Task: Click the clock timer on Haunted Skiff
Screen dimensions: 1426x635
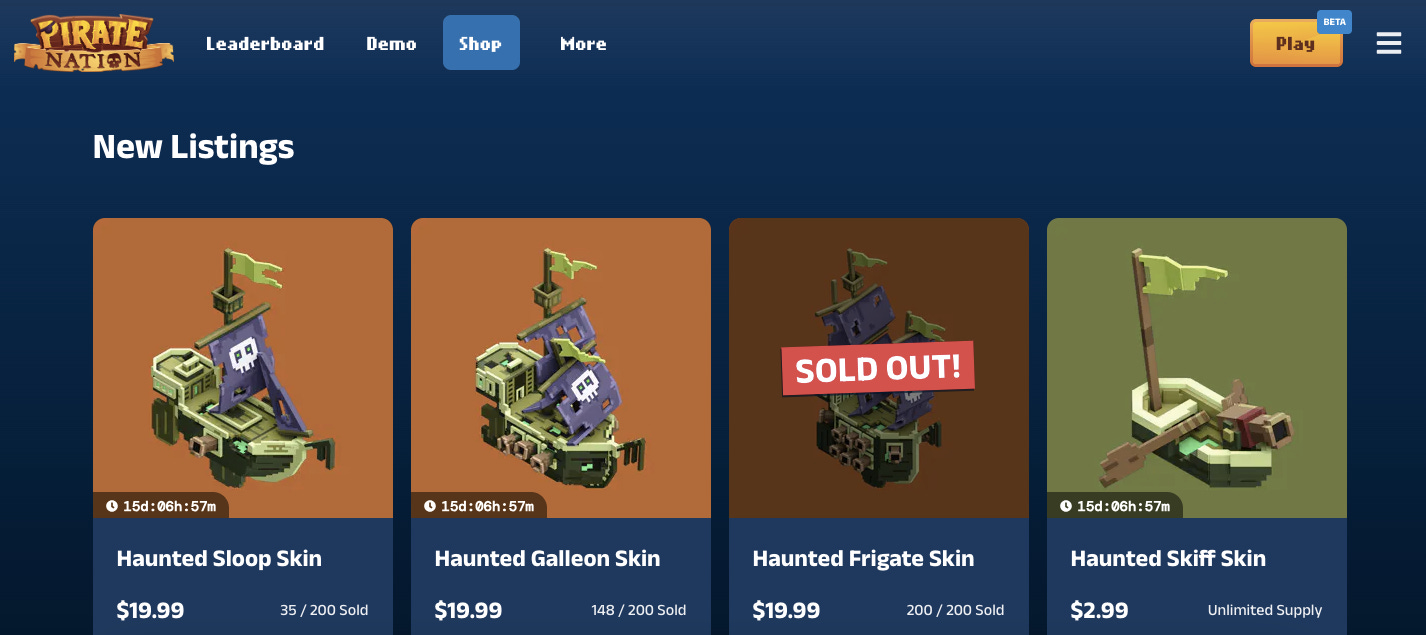Action: 1115,506
